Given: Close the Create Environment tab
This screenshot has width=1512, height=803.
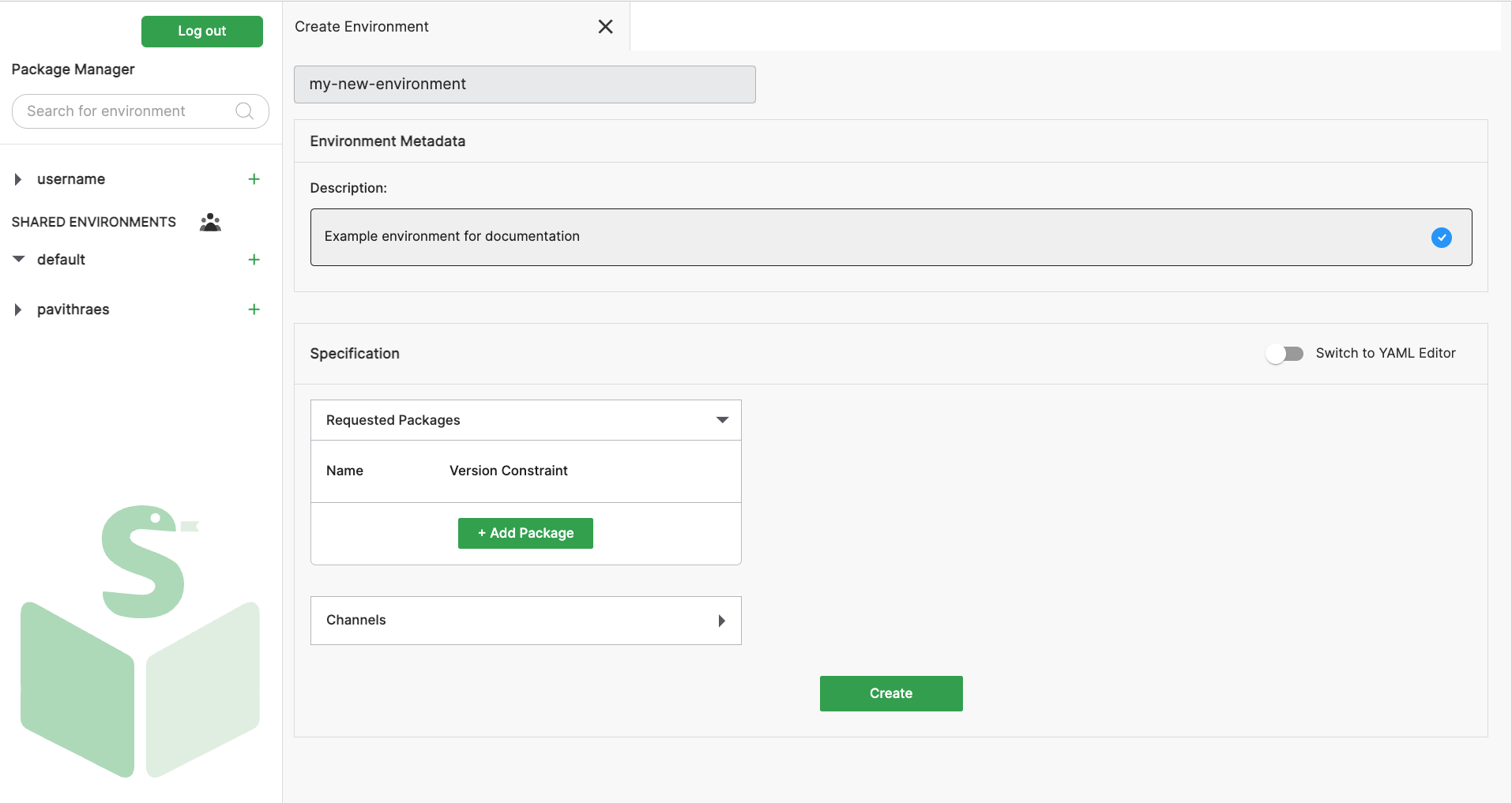Looking at the screenshot, I should (x=605, y=26).
